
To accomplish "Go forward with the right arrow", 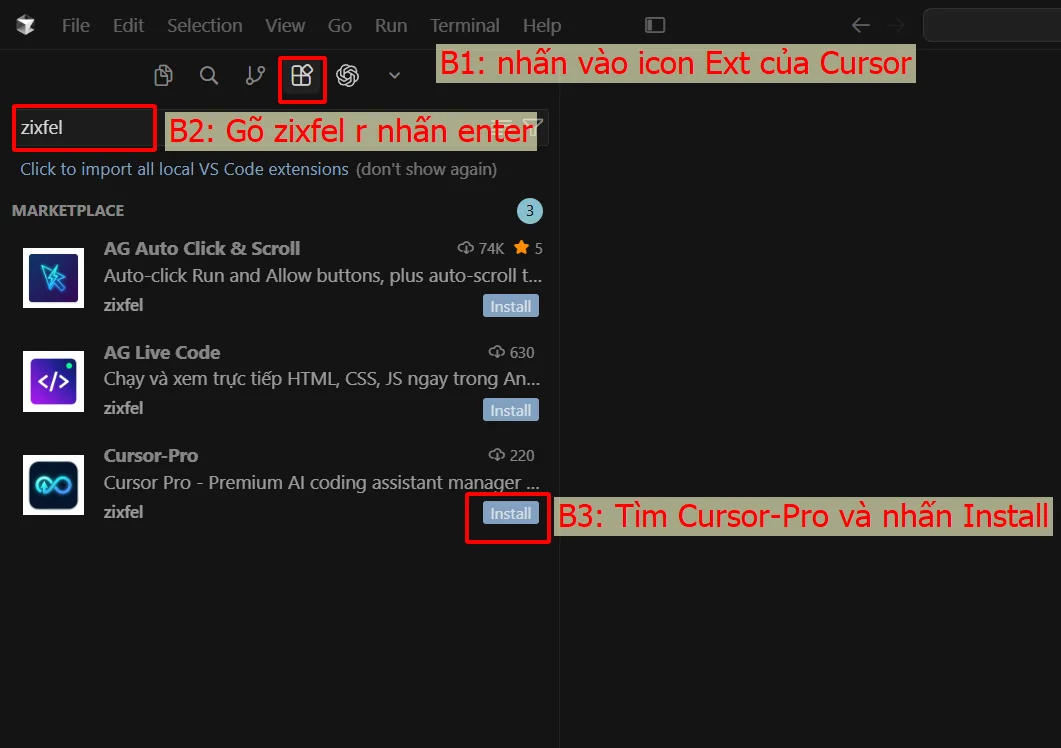I will 896,25.
